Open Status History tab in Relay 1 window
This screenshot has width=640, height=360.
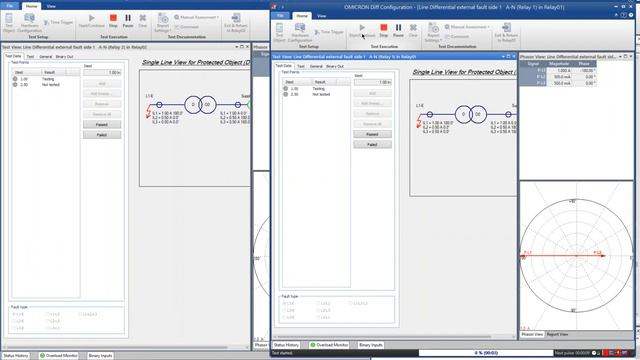click(x=286, y=345)
